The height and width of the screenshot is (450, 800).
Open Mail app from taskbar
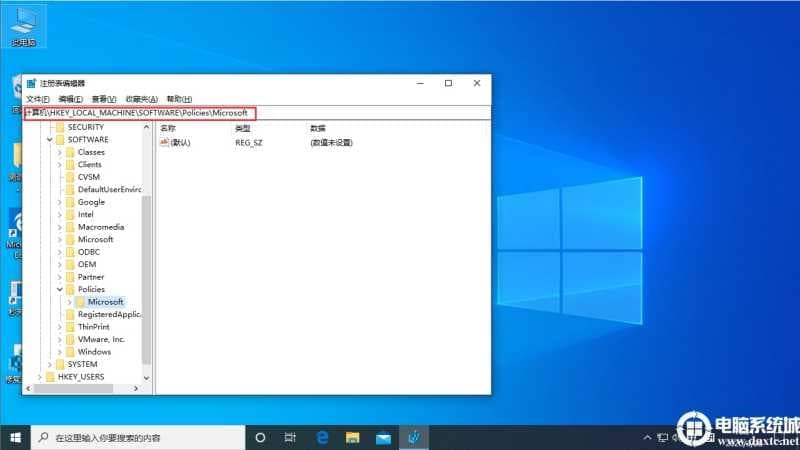click(383, 438)
